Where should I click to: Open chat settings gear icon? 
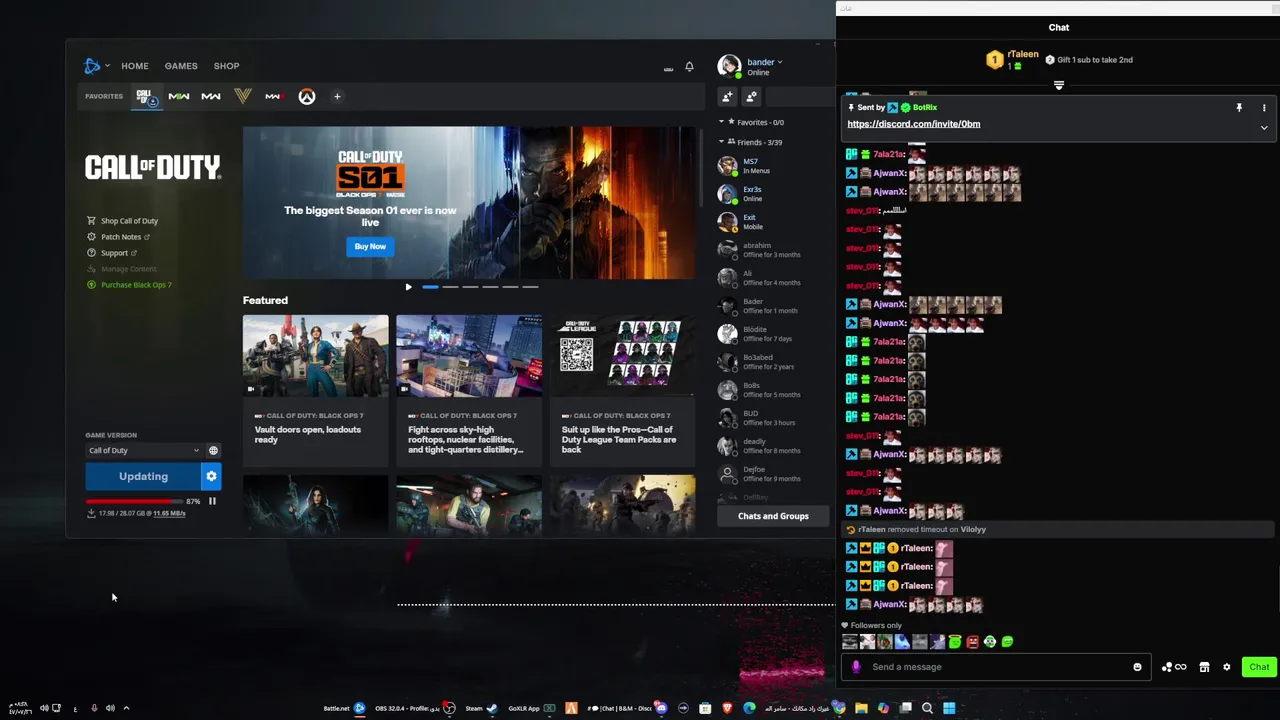(x=1227, y=667)
